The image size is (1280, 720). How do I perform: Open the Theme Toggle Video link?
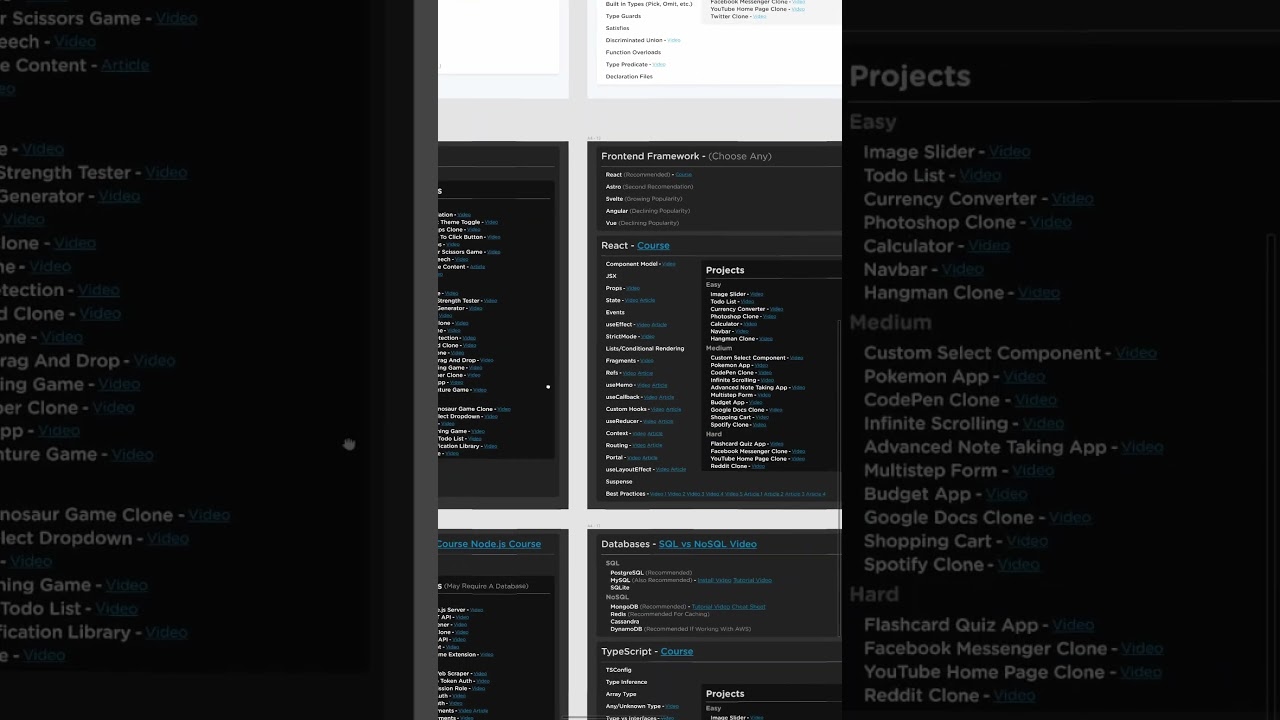click(492, 222)
